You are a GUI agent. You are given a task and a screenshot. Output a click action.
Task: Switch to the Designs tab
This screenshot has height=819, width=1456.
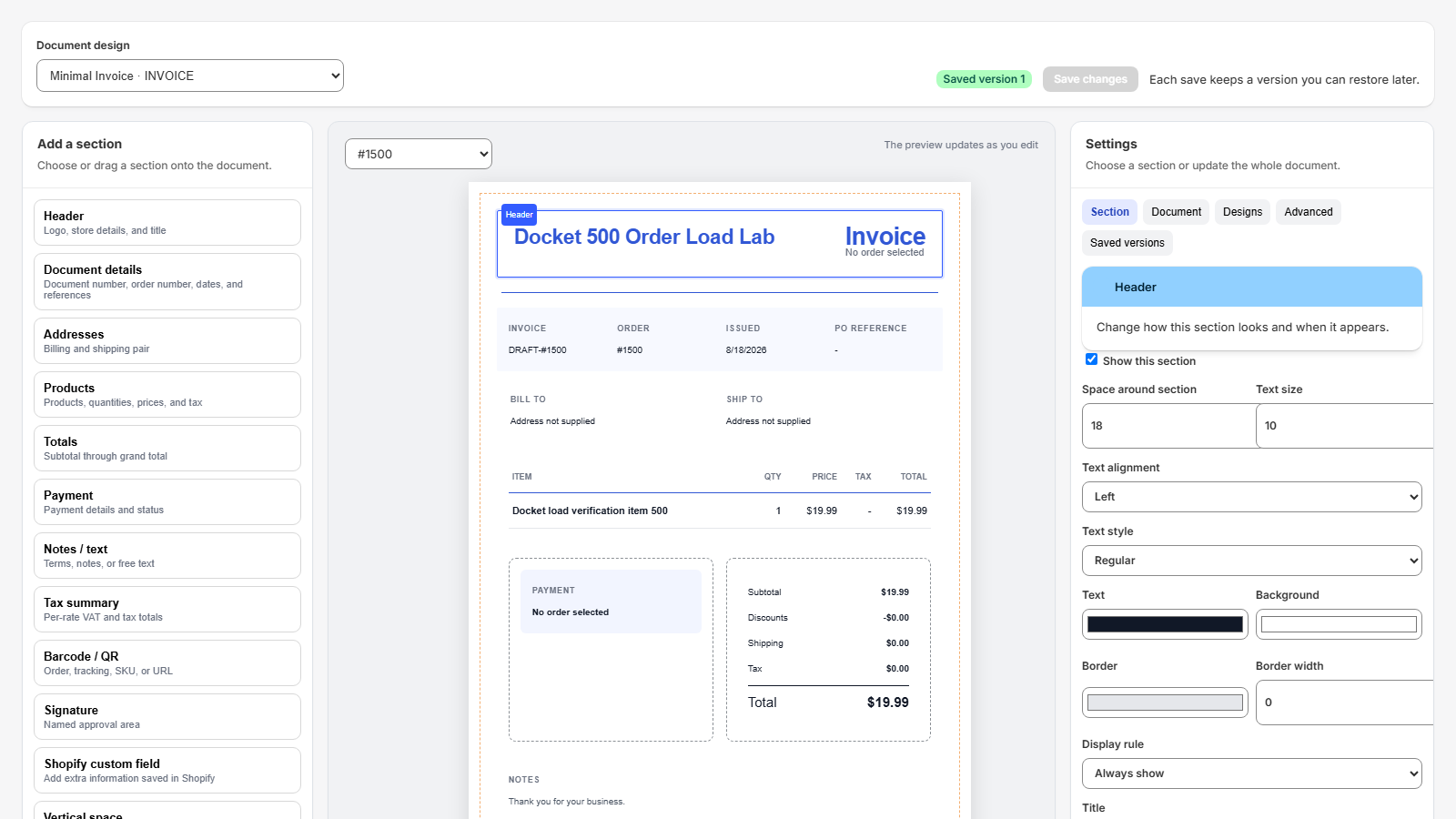click(x=1243, y=212)
